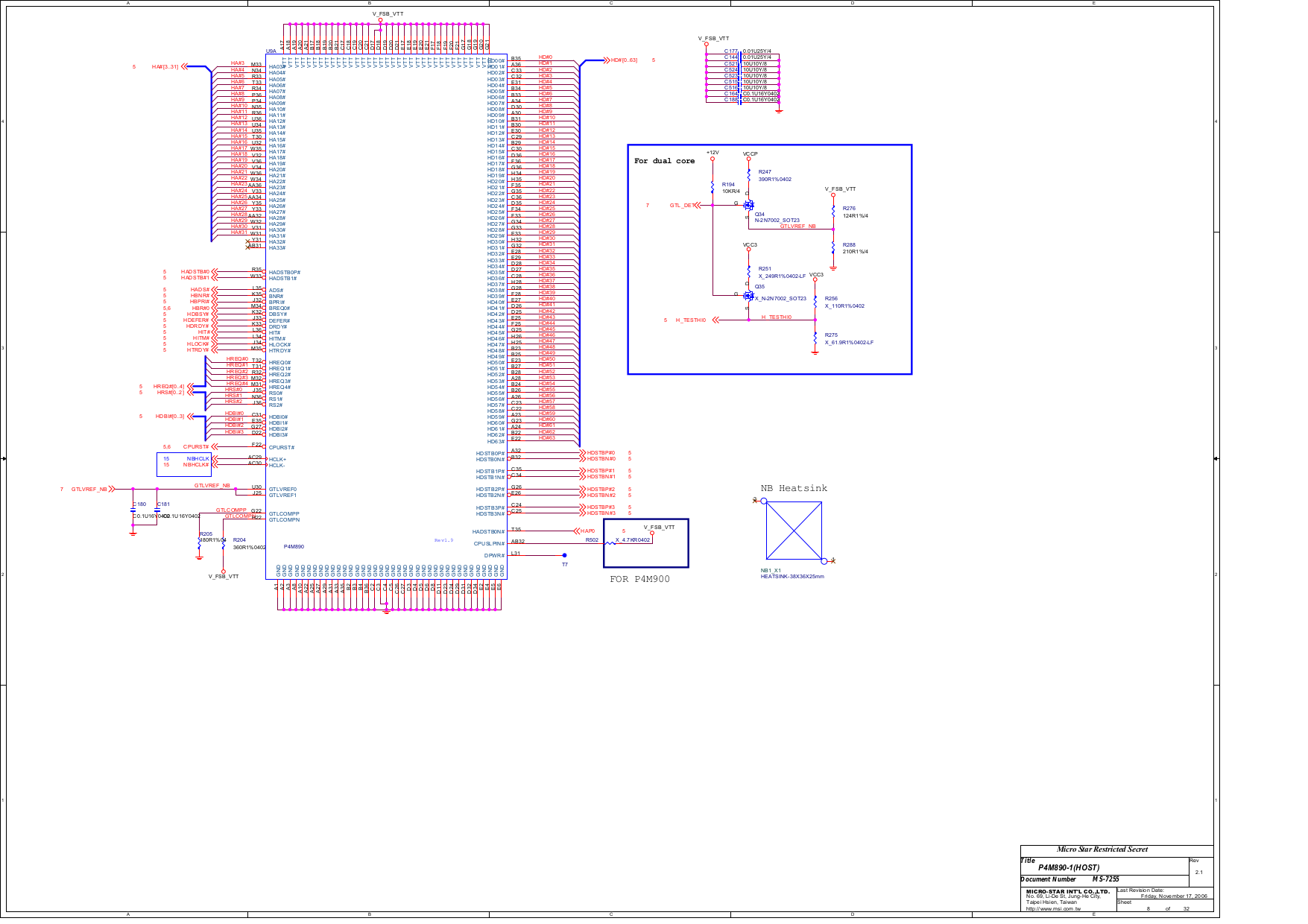Select the C144 capacitor label
1308x924 pixels.
pyautogui.click(x=731, y=57)
